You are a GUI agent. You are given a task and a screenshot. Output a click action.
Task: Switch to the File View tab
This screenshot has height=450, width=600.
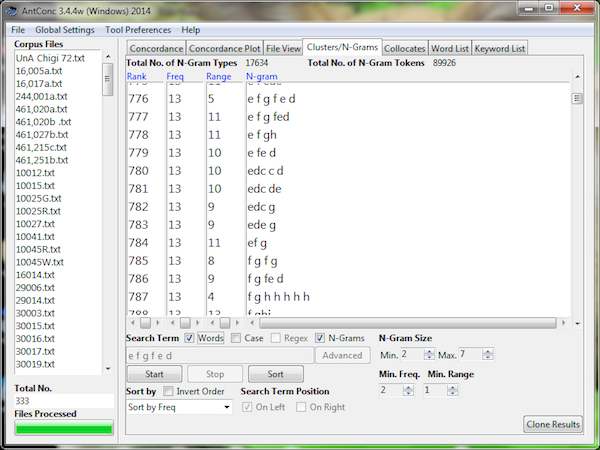(x=283, y=49)
